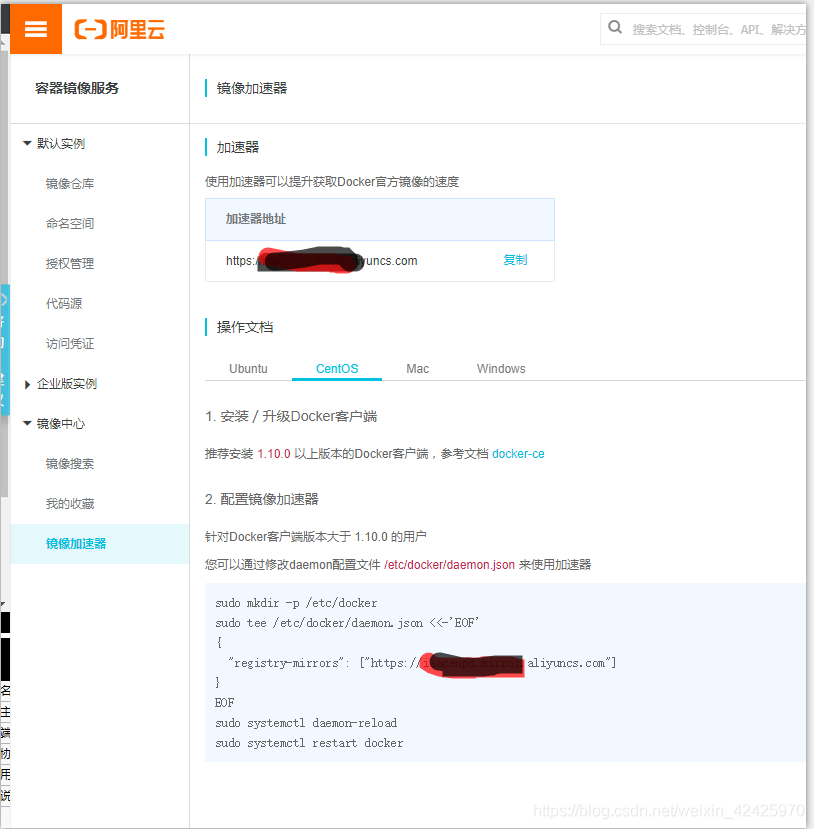This screenshot has width=814, height=829.
Task: Click the 加速器地址 header cell
Action: [x=380, y=219]
